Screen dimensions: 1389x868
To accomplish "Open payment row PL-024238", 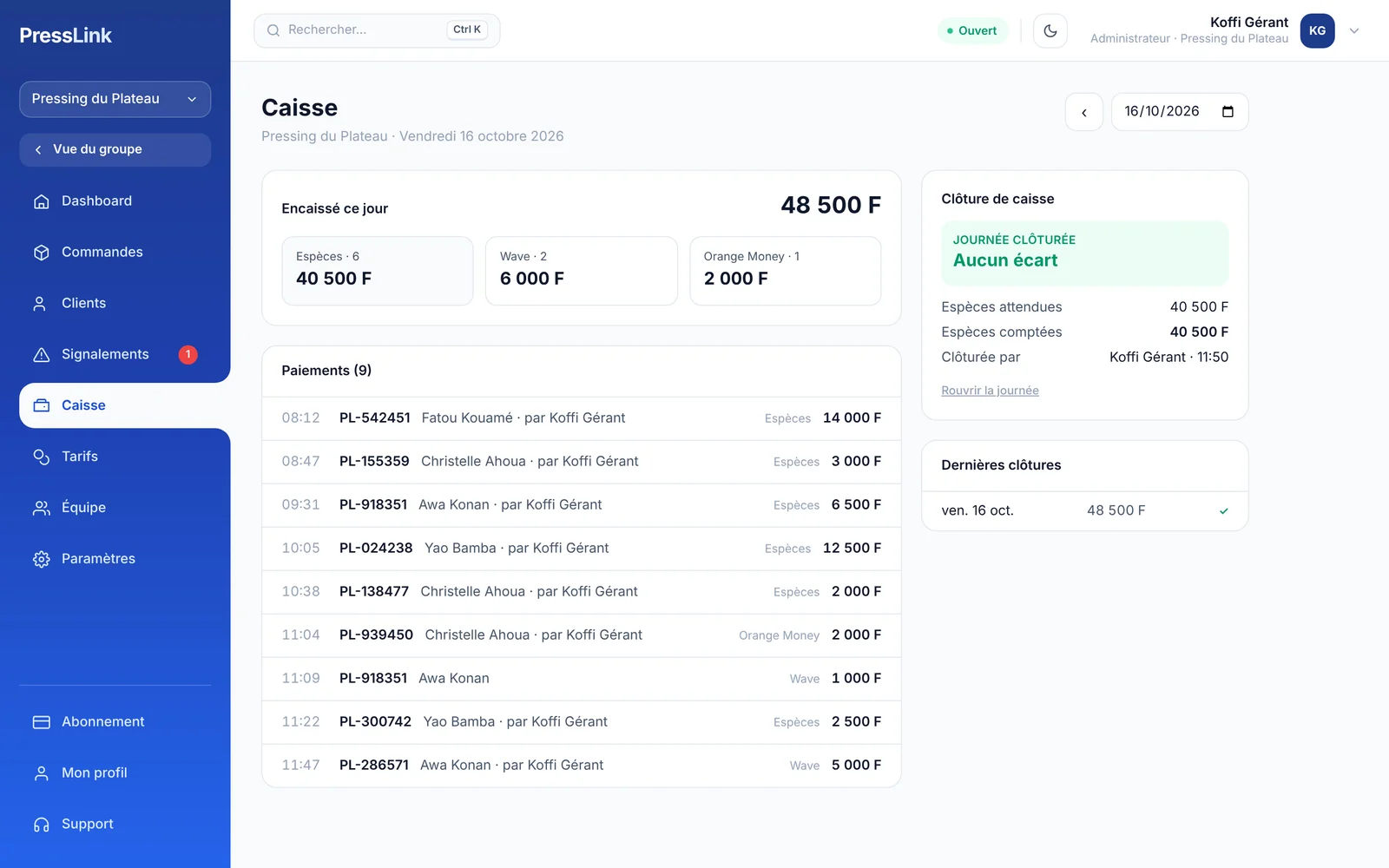I will point(581,549).
